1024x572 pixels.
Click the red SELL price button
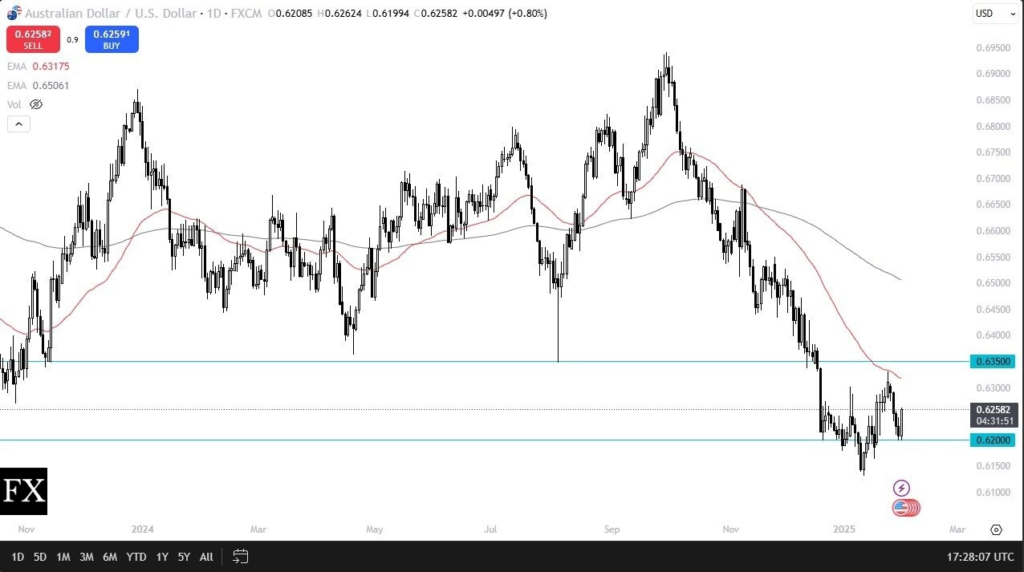pyautogui.click(x=33, y=40)
